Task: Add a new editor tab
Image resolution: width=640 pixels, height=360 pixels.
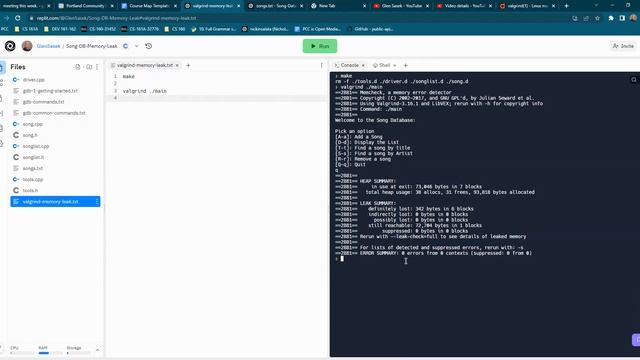Action: coord(188,65)
